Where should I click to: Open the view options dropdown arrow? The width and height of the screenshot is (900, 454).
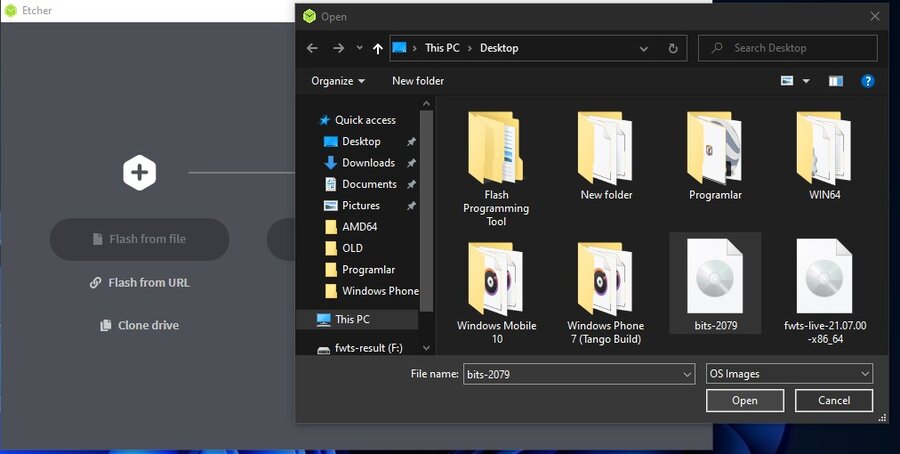pyautogui.click(x=806, y=81)
